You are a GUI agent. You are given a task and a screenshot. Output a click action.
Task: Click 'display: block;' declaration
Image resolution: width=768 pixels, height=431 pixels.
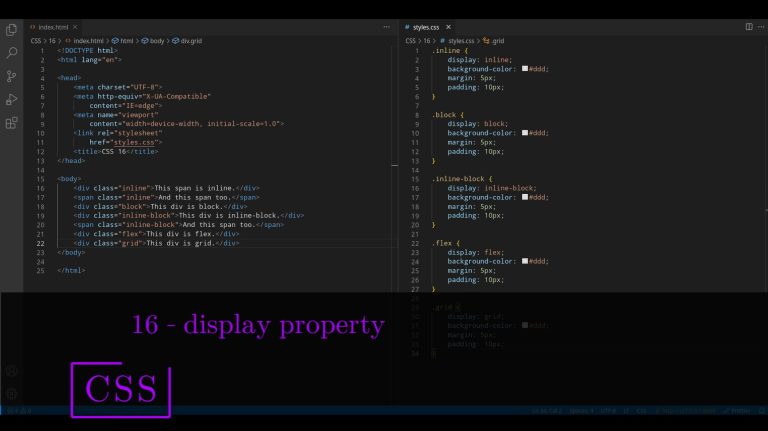point(478,124)
